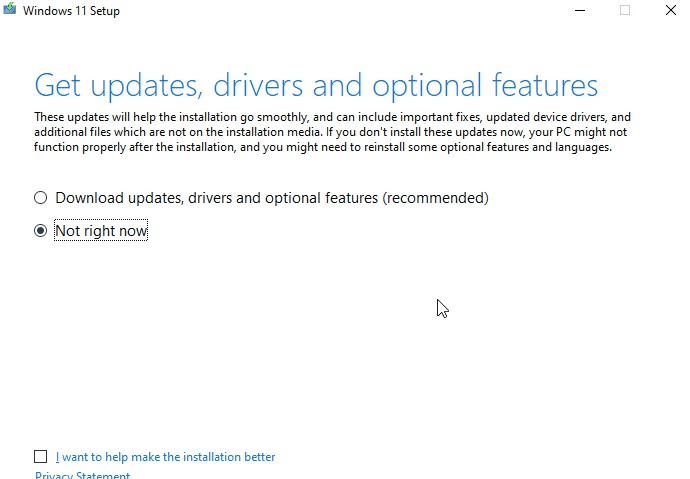Open the Privacy Statement link
Screen dimensions: 690x479
[x=82, y=475]
